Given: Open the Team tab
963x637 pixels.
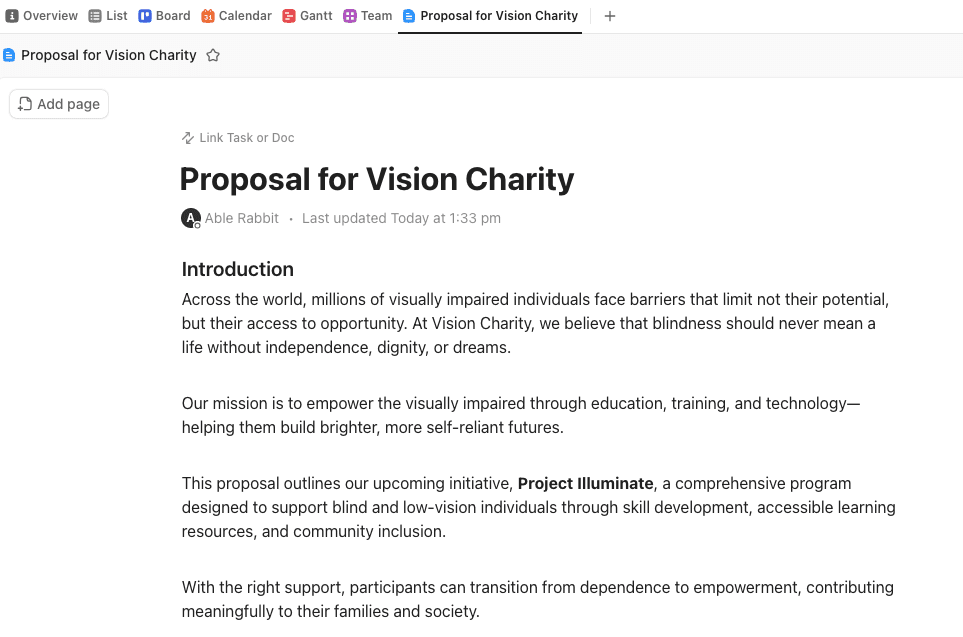Looking at the screenshot, I should click(x=368, y=16).
